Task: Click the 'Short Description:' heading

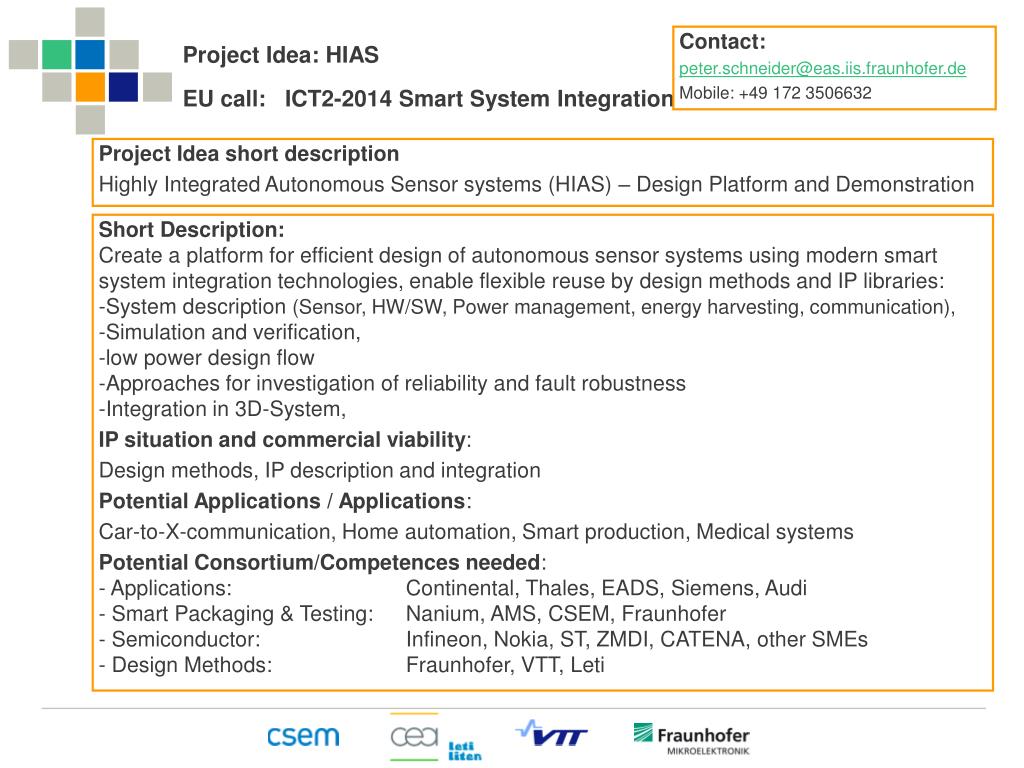Action: click(x=191, y=229)
